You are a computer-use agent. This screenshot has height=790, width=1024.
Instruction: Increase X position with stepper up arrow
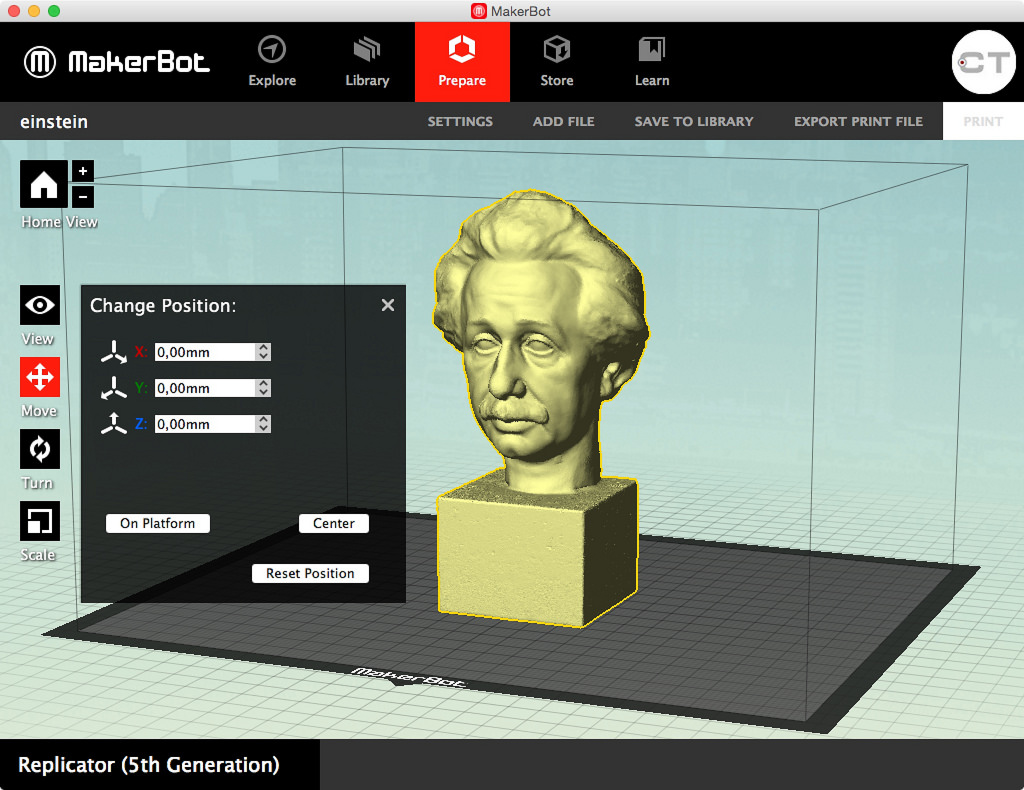coord(263,347)
